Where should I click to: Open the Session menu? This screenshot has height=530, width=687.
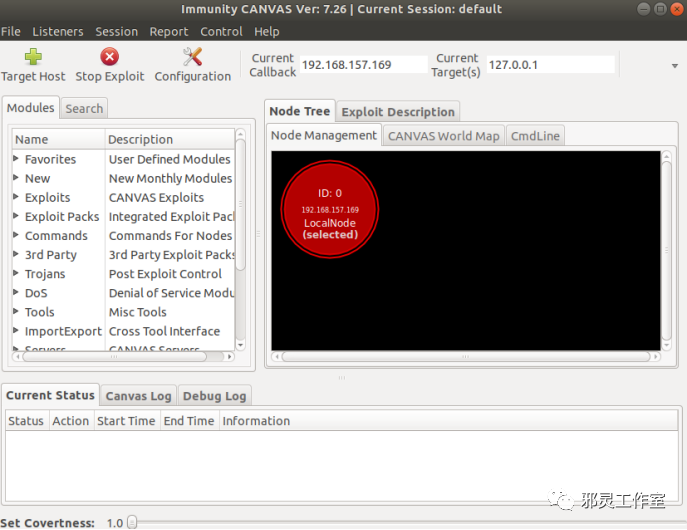click(117, 32)
